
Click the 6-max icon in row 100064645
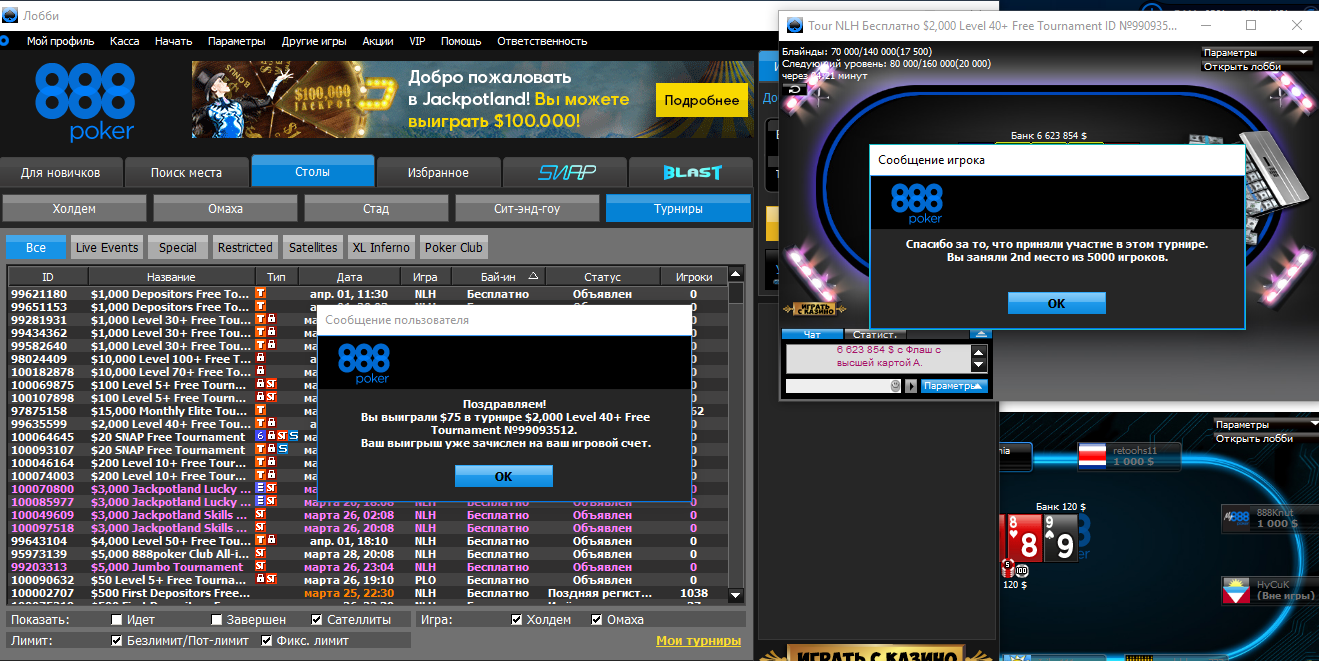(260, 437)
